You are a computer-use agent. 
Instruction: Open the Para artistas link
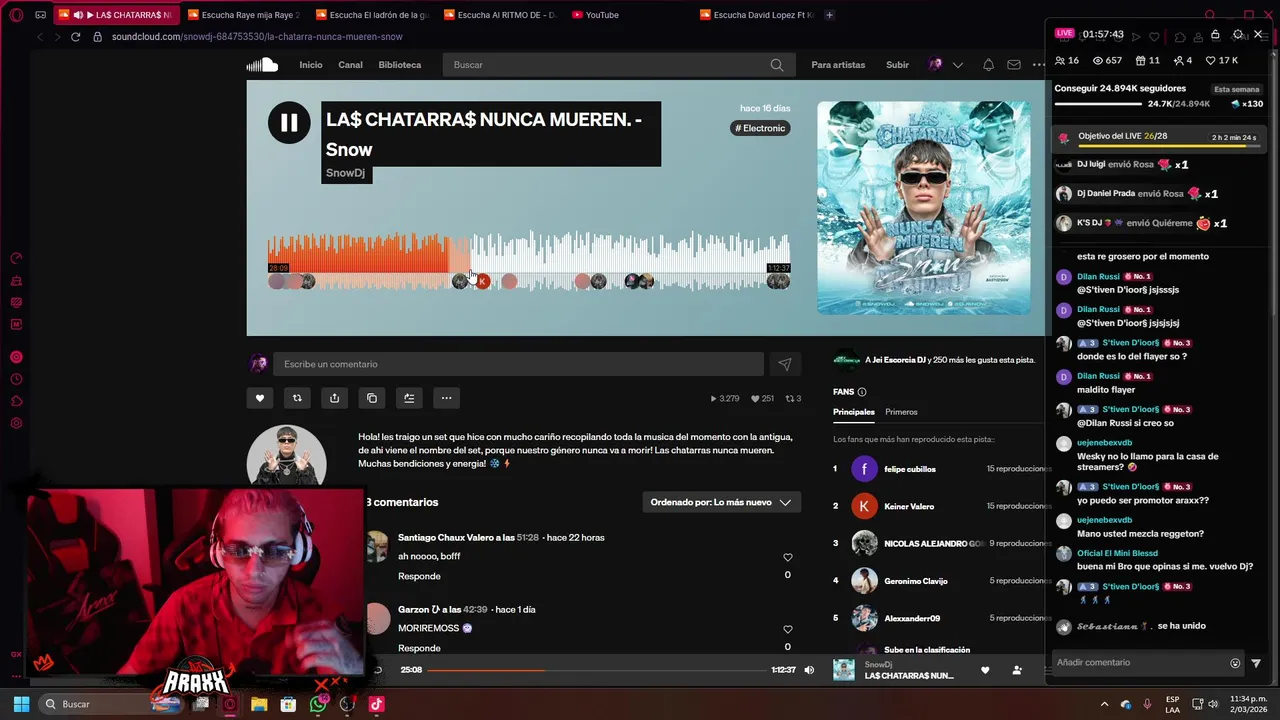[x=838, y=65]
